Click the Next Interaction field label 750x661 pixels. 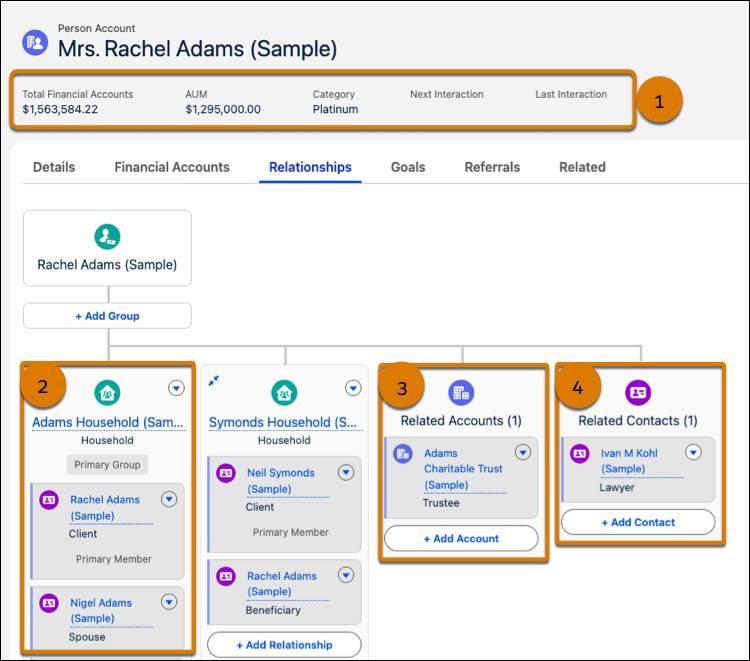point(447,94)
